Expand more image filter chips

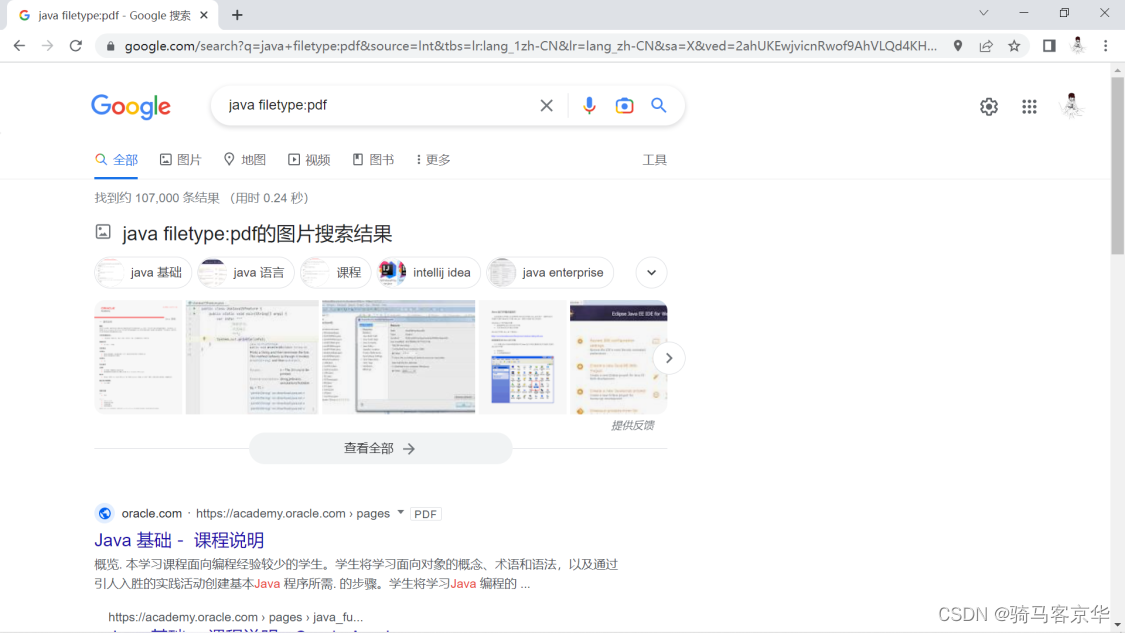[x=651, y=273]
